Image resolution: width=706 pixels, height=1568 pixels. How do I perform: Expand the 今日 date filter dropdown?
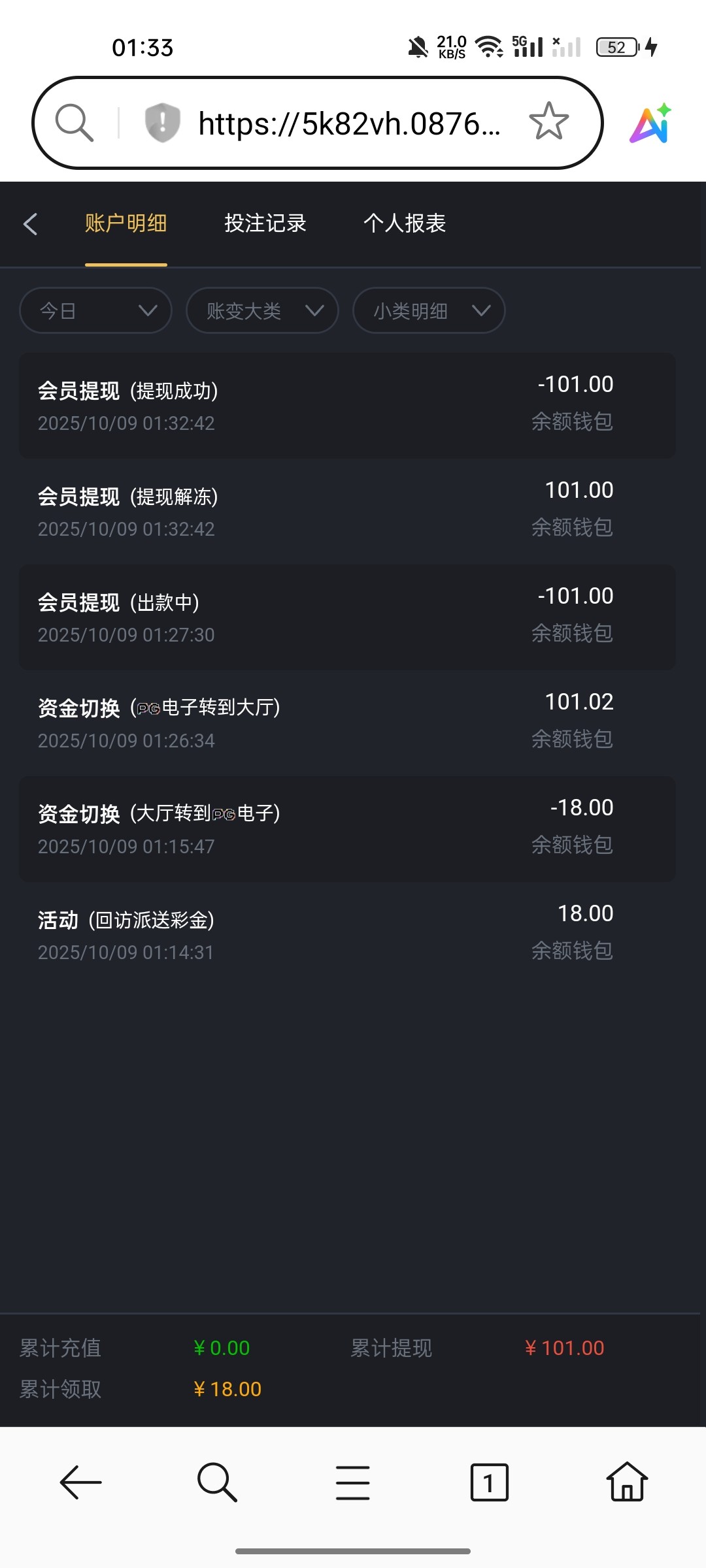96,310
